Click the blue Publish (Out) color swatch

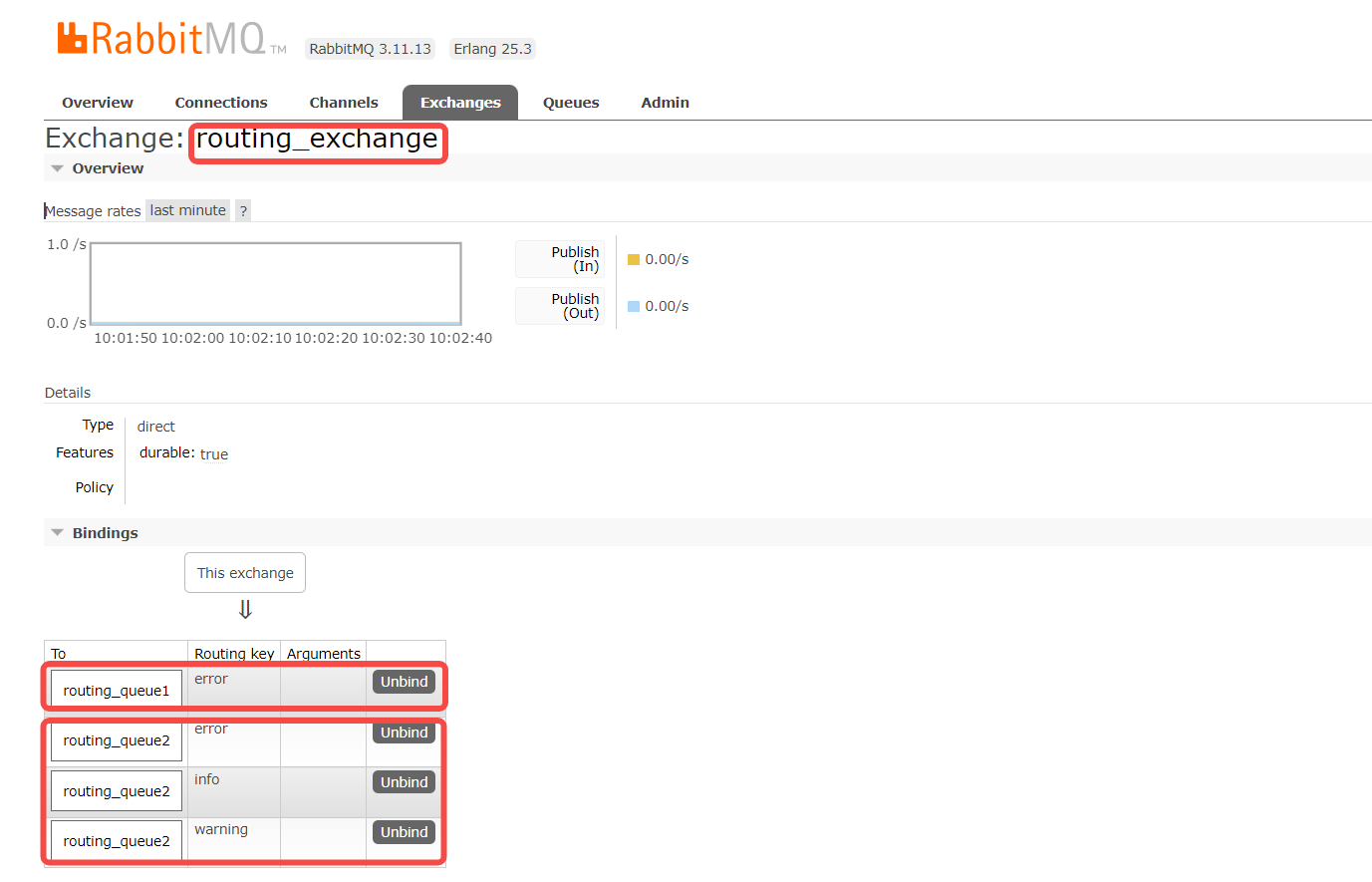tap(633, 306)
